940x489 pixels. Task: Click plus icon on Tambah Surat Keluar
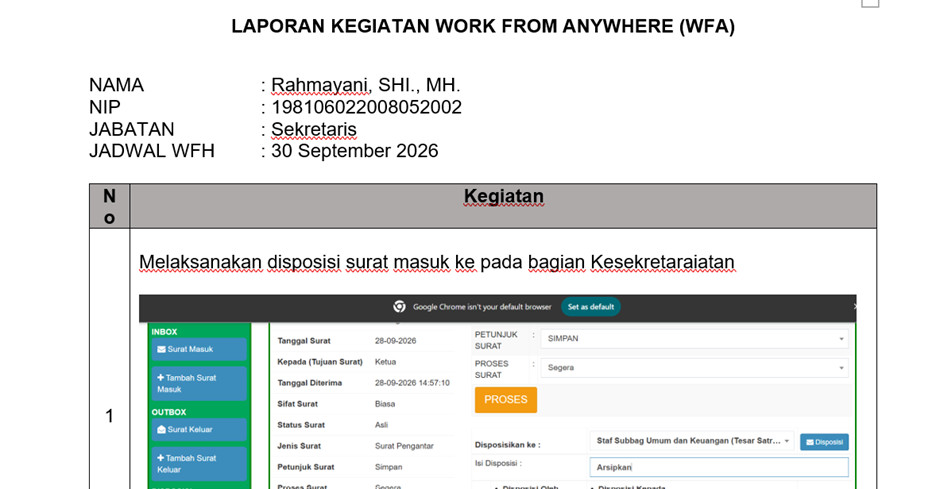[x=160, y=458]
